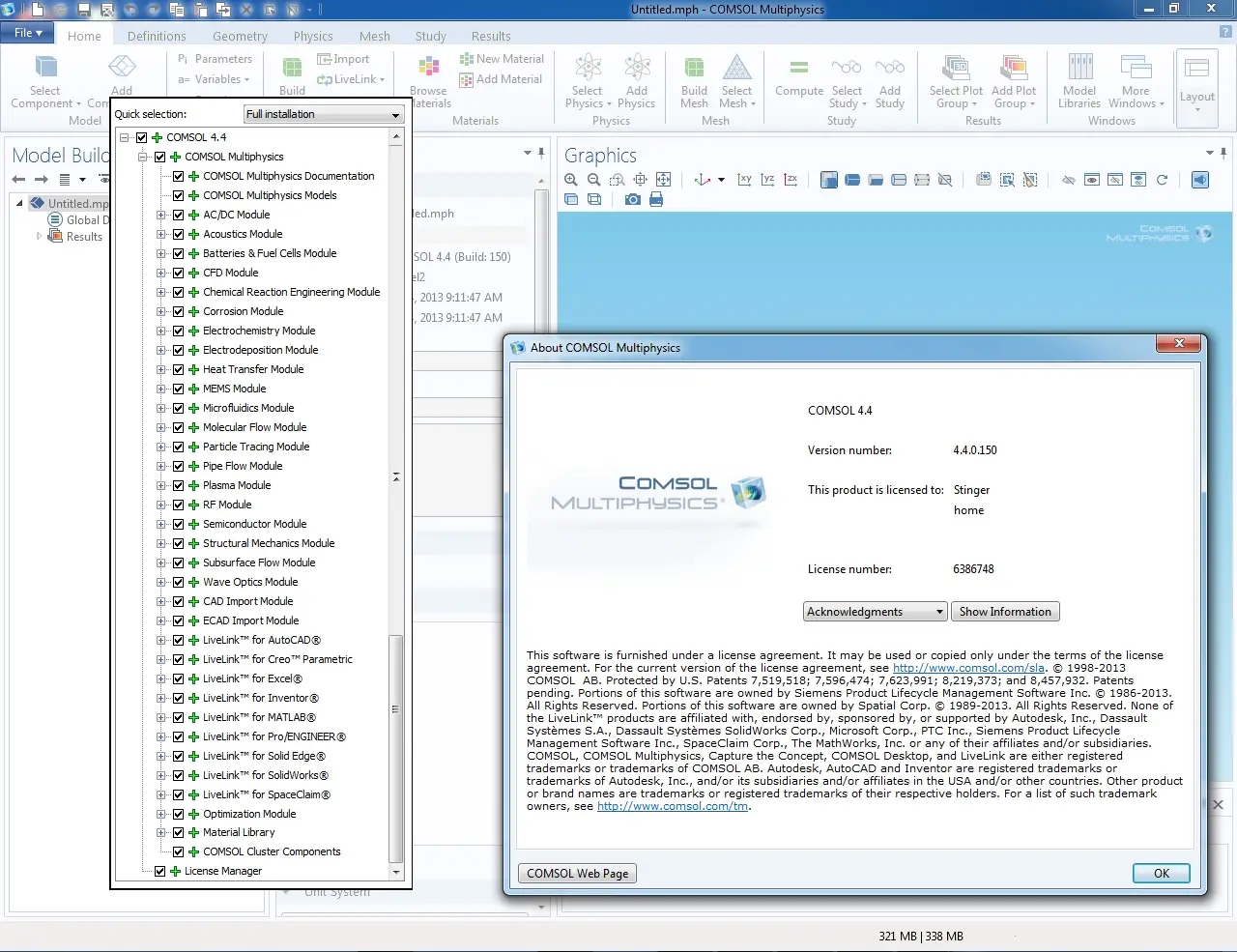Click the Zoom Extents icon in Graphics
The height and width of the screenshot is (952, 1237).
coord(663,180)
